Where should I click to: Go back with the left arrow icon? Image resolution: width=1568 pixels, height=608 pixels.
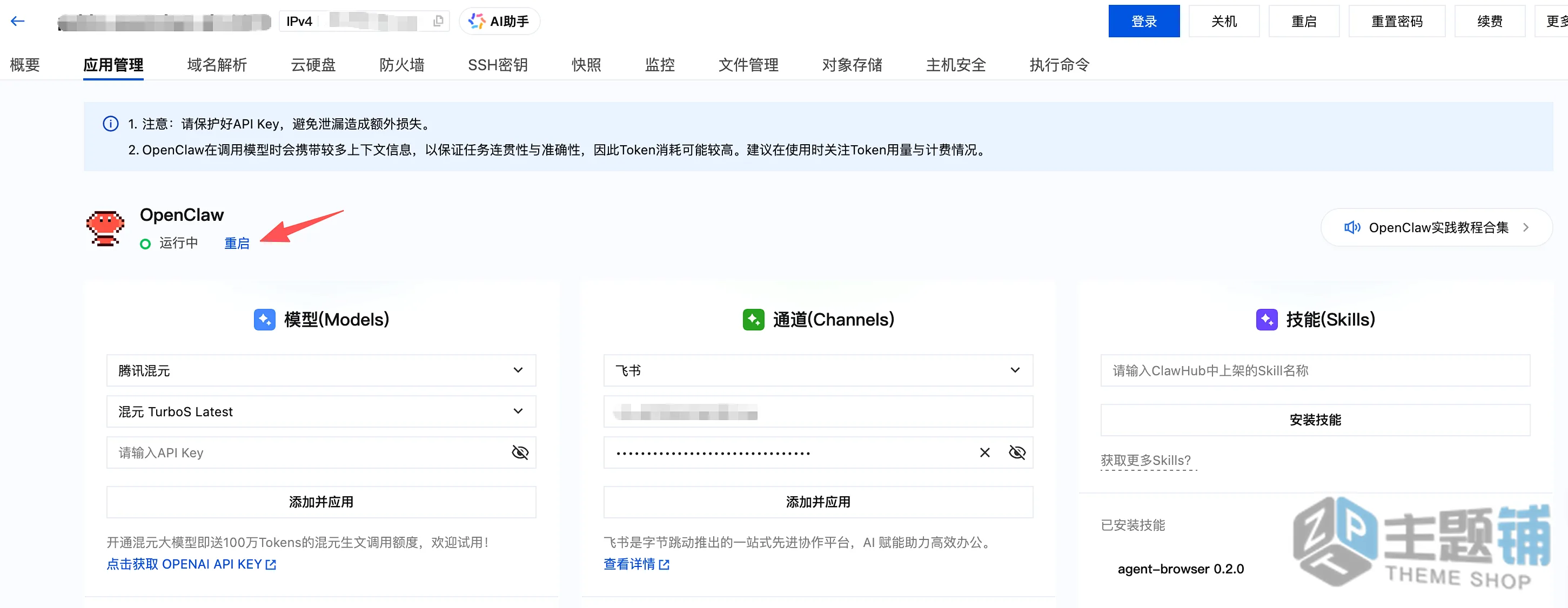click(x=18, y=21)
